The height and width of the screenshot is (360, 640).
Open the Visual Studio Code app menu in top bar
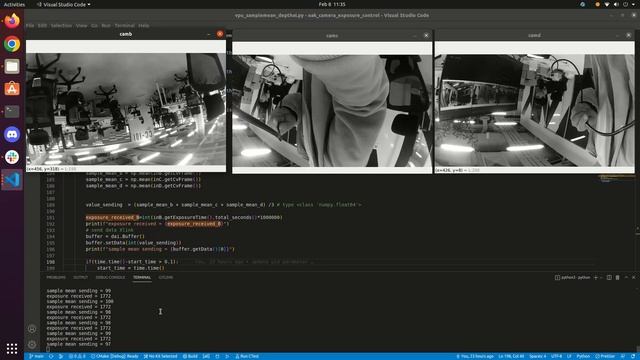(64, 4)
